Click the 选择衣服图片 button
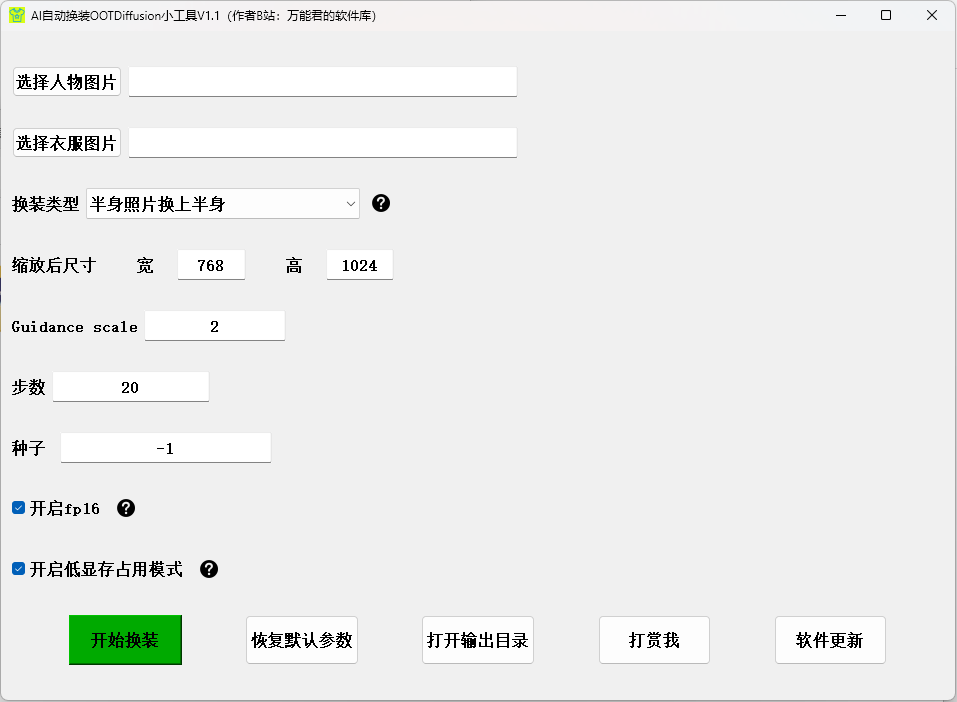This screenshot has height=702, width=957. pos(67,143)
